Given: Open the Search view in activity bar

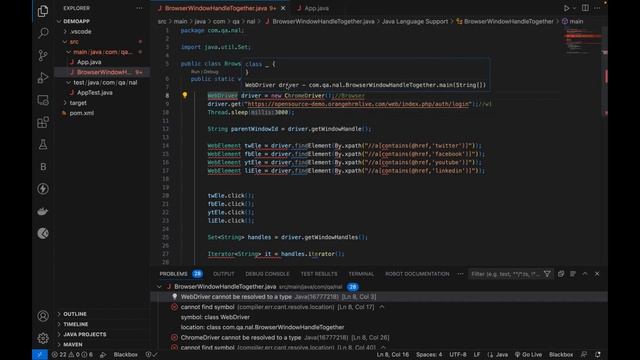Looking at the screenshot, I should (43, 33).
